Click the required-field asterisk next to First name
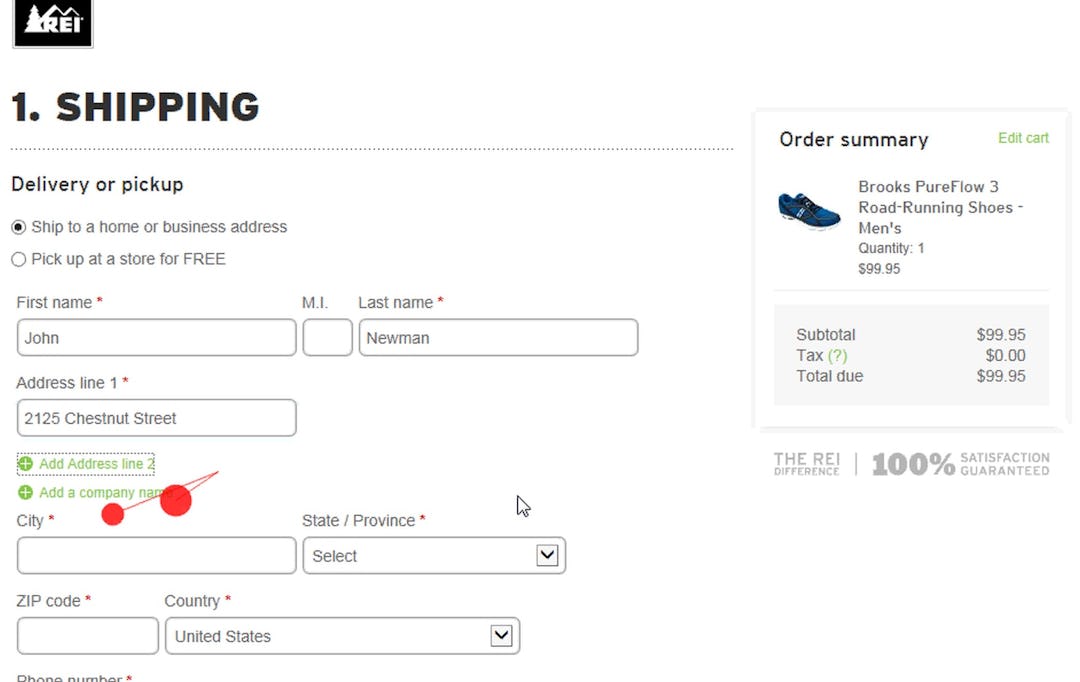1080x682 pixels. click(x=99, y=302)
